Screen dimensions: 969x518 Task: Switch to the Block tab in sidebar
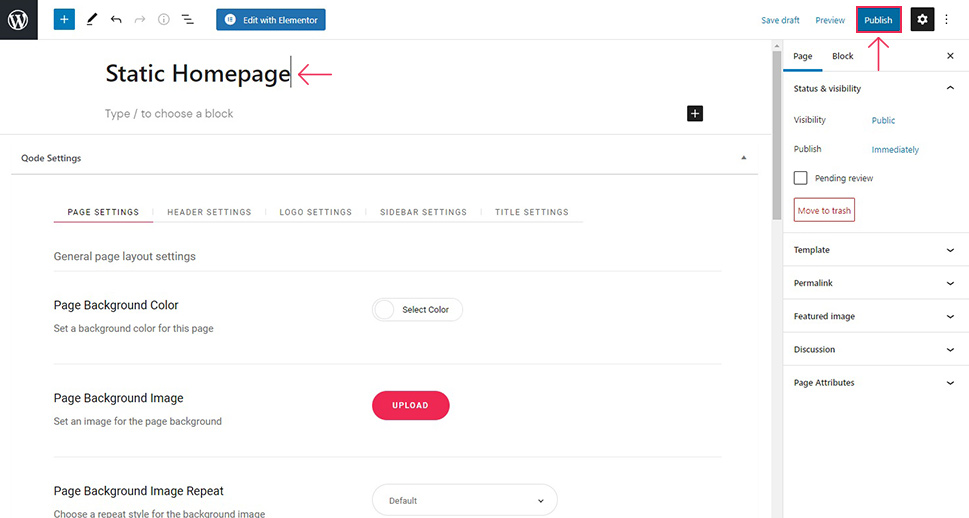842,56
